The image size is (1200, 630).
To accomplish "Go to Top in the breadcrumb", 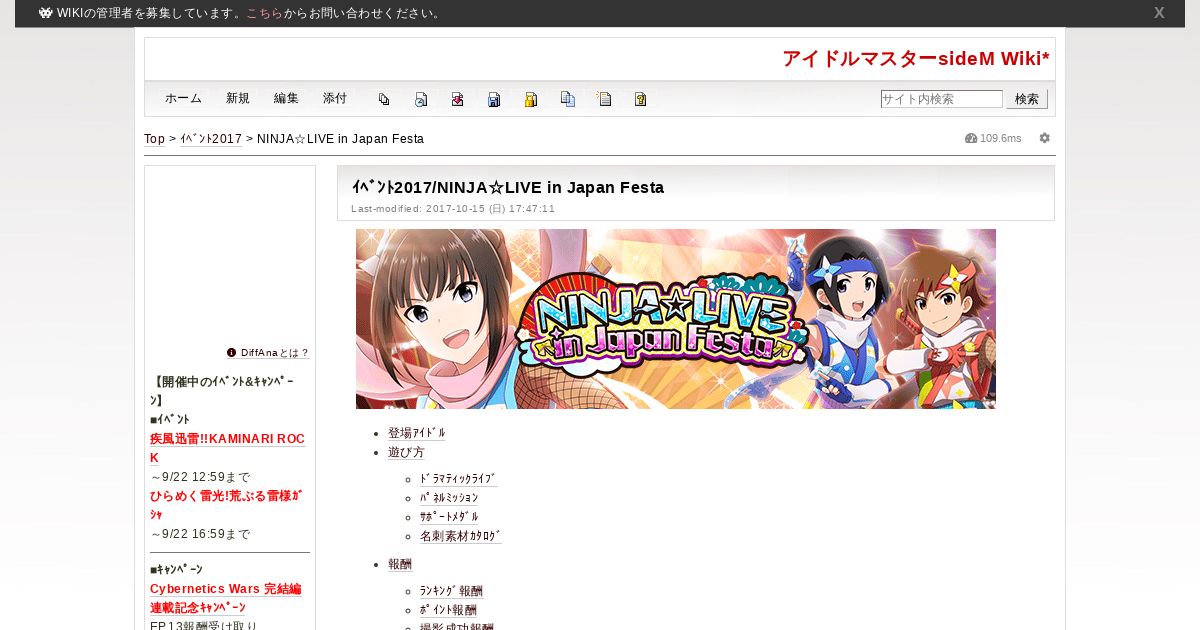I will [x=155, y=139].
